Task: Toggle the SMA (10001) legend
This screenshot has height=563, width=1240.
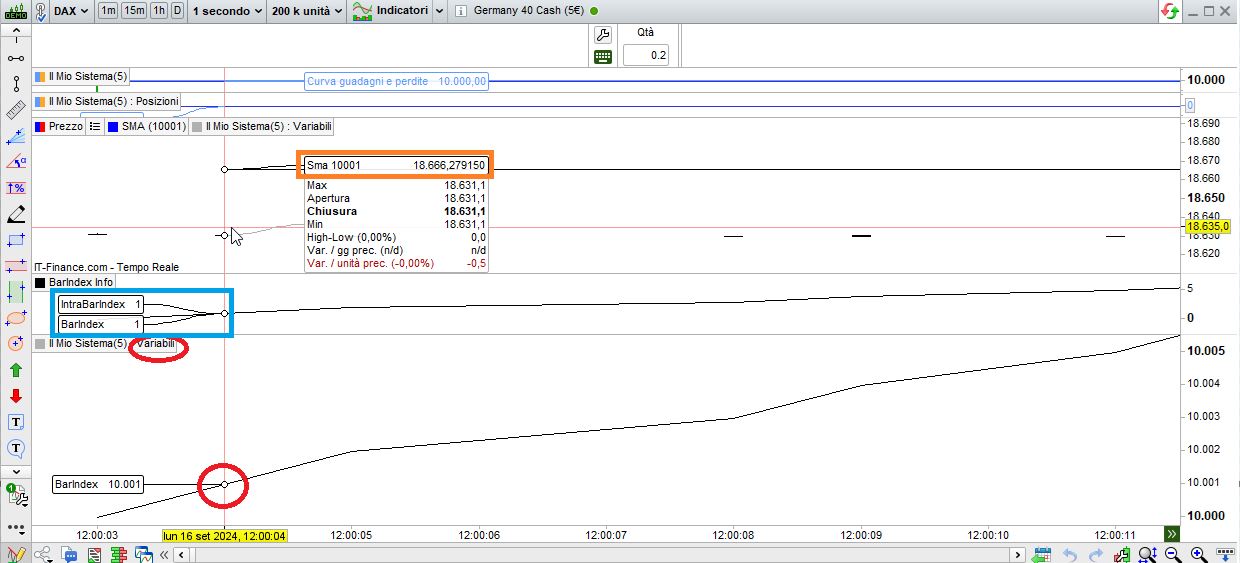Action: point(147,127)
